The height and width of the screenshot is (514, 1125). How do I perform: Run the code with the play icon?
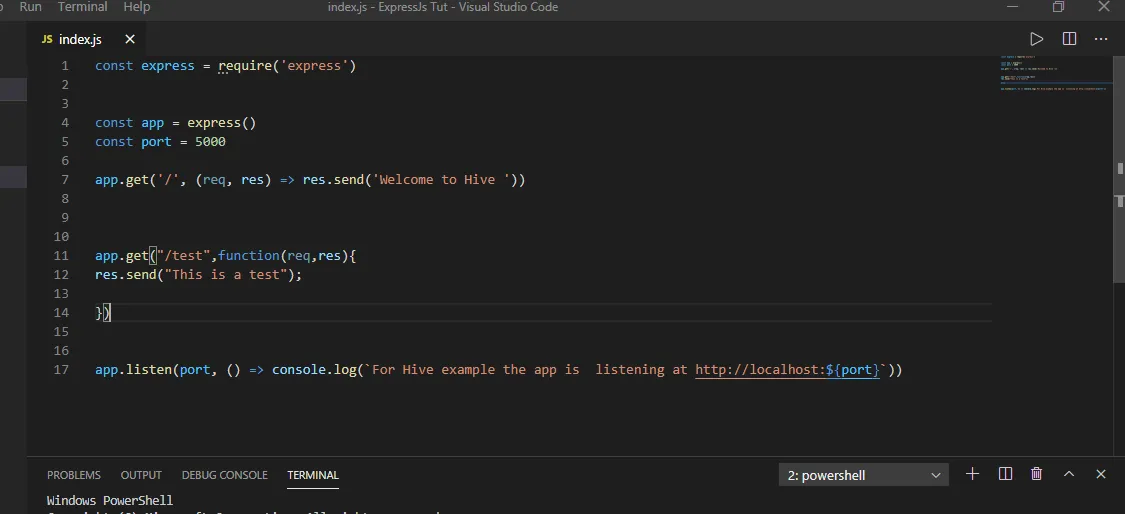click(x=1036, y=39)
